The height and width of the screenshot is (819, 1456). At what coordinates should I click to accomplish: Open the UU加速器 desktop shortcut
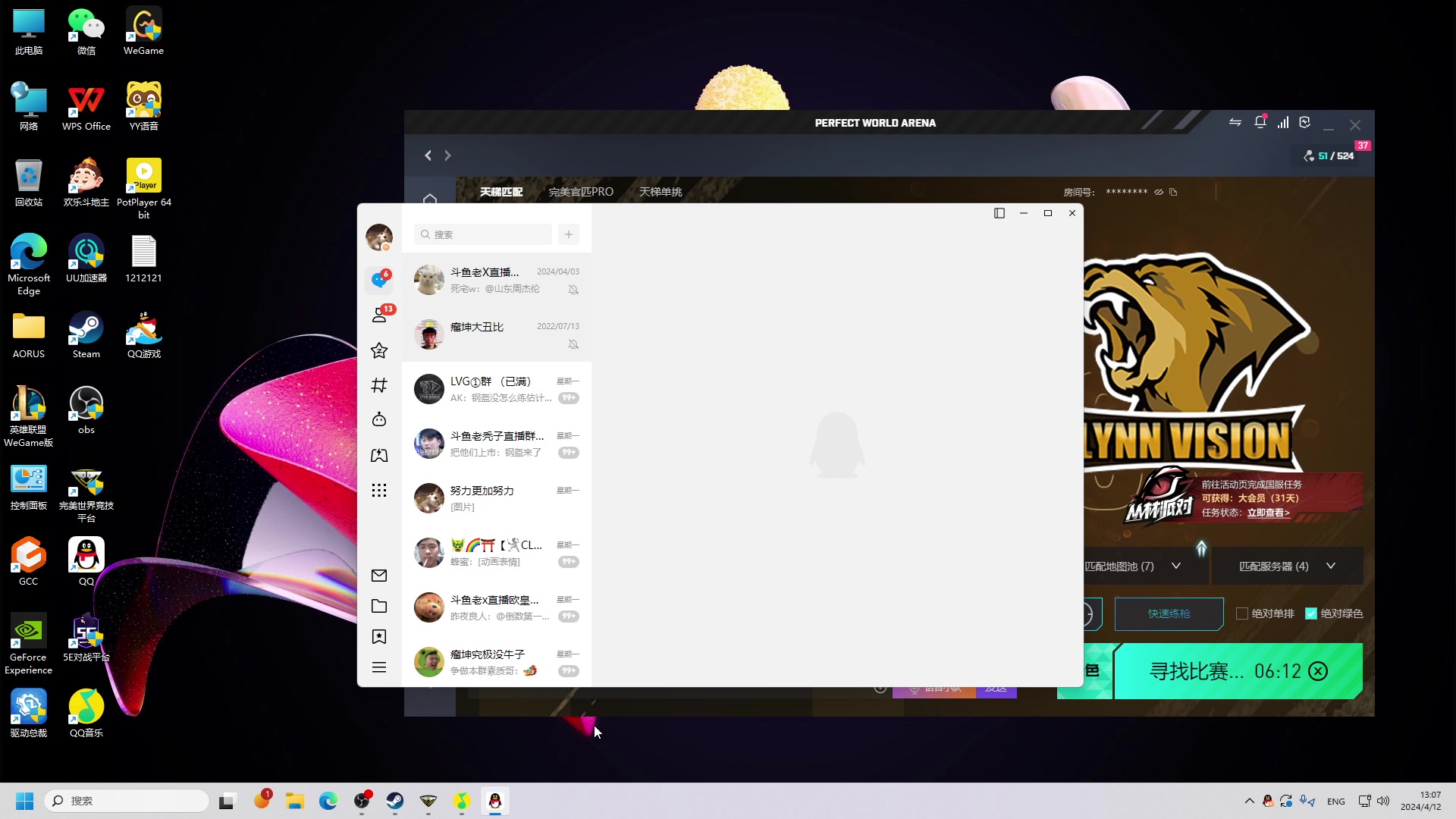pyautogui.click(x=86, y=259)
